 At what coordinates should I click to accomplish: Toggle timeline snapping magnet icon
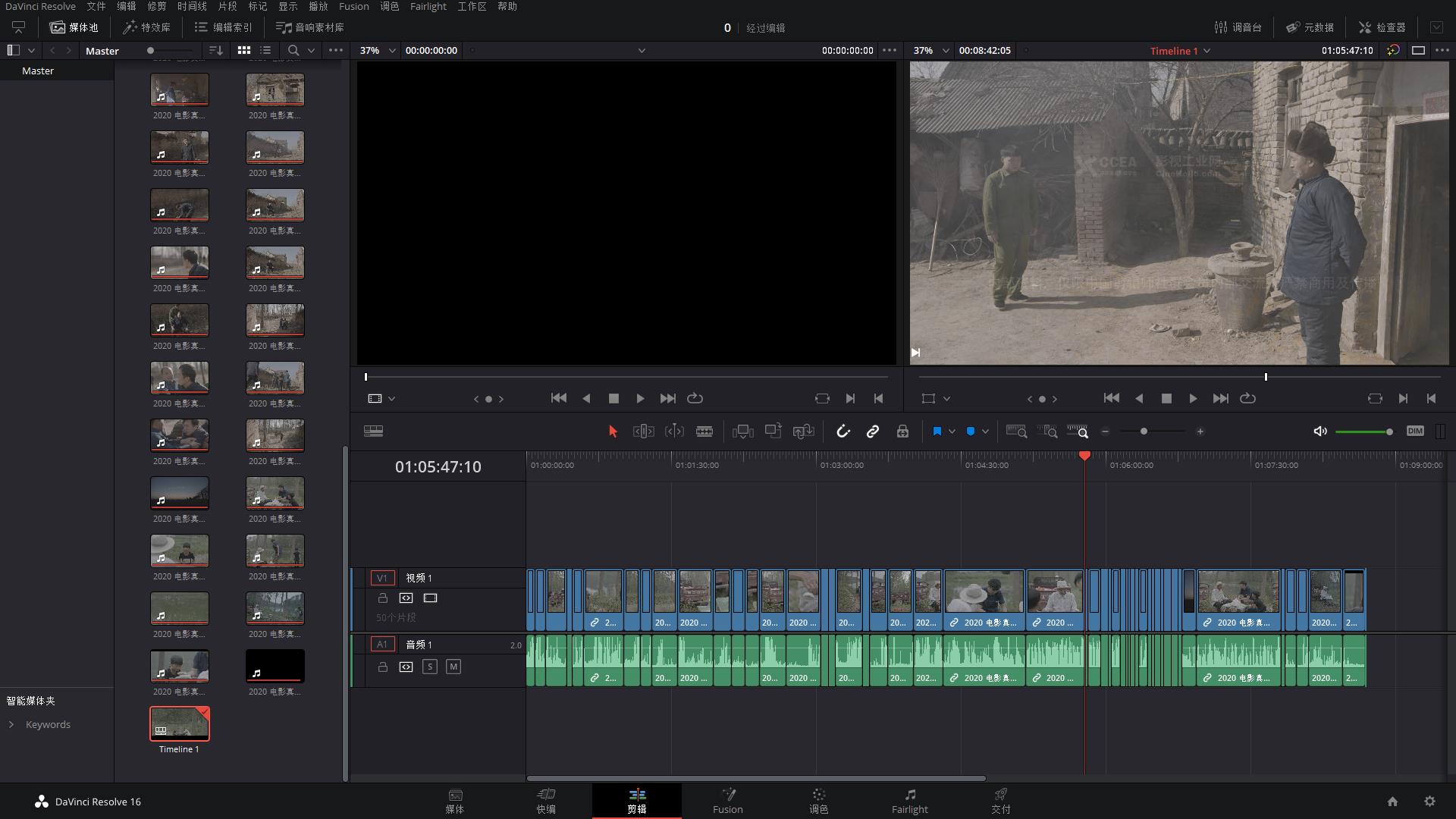843,431
